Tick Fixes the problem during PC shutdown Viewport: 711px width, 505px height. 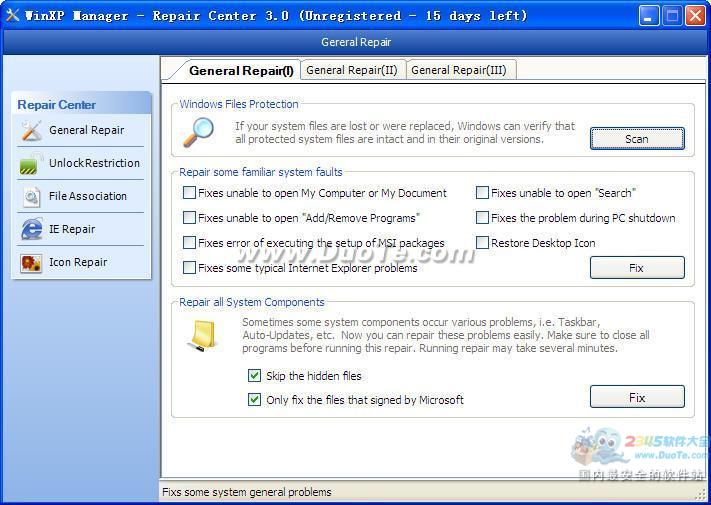482,218
